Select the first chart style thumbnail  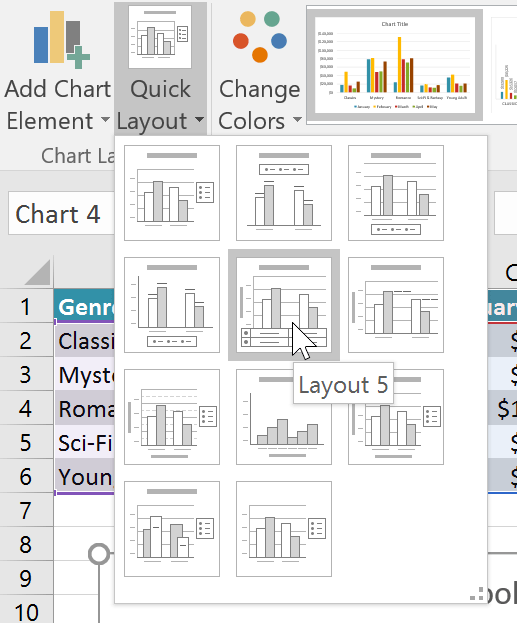click(395, 65)
